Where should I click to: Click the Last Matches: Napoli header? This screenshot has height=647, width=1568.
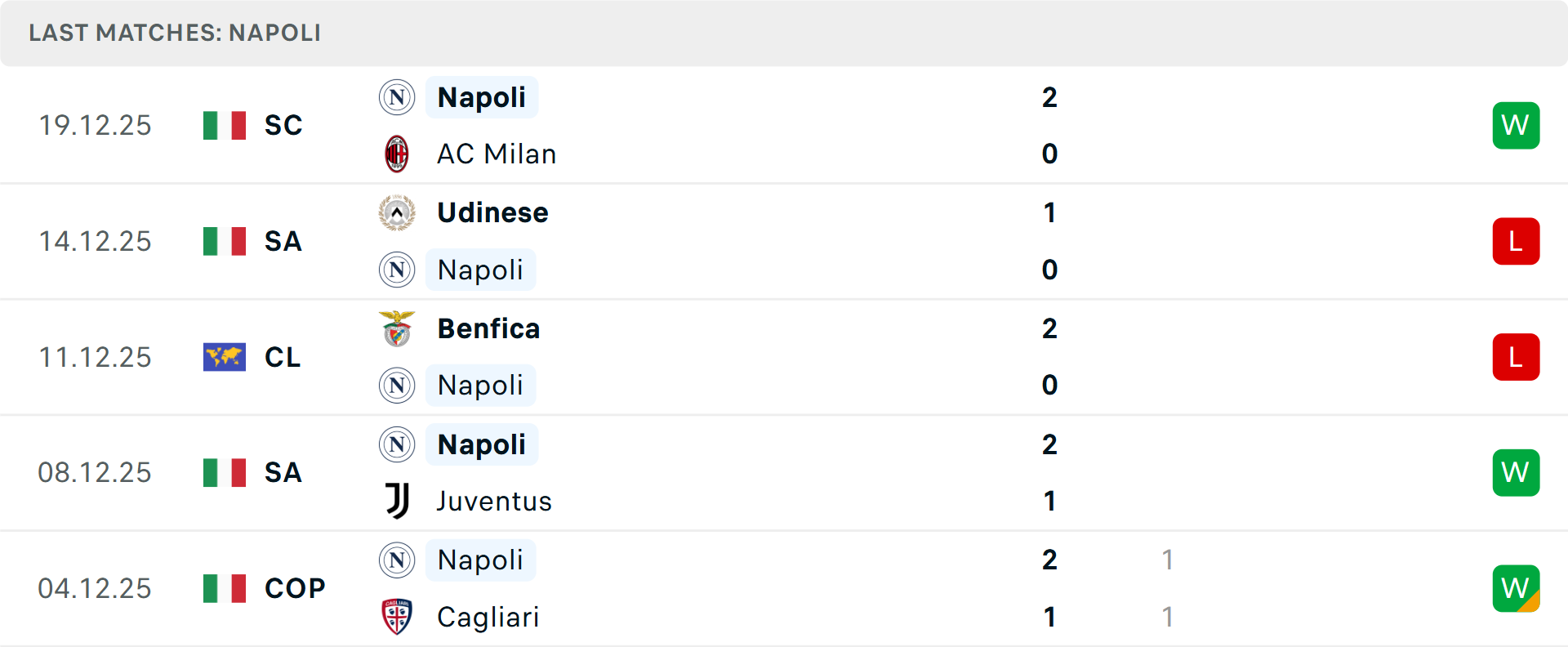click(175, 33)
